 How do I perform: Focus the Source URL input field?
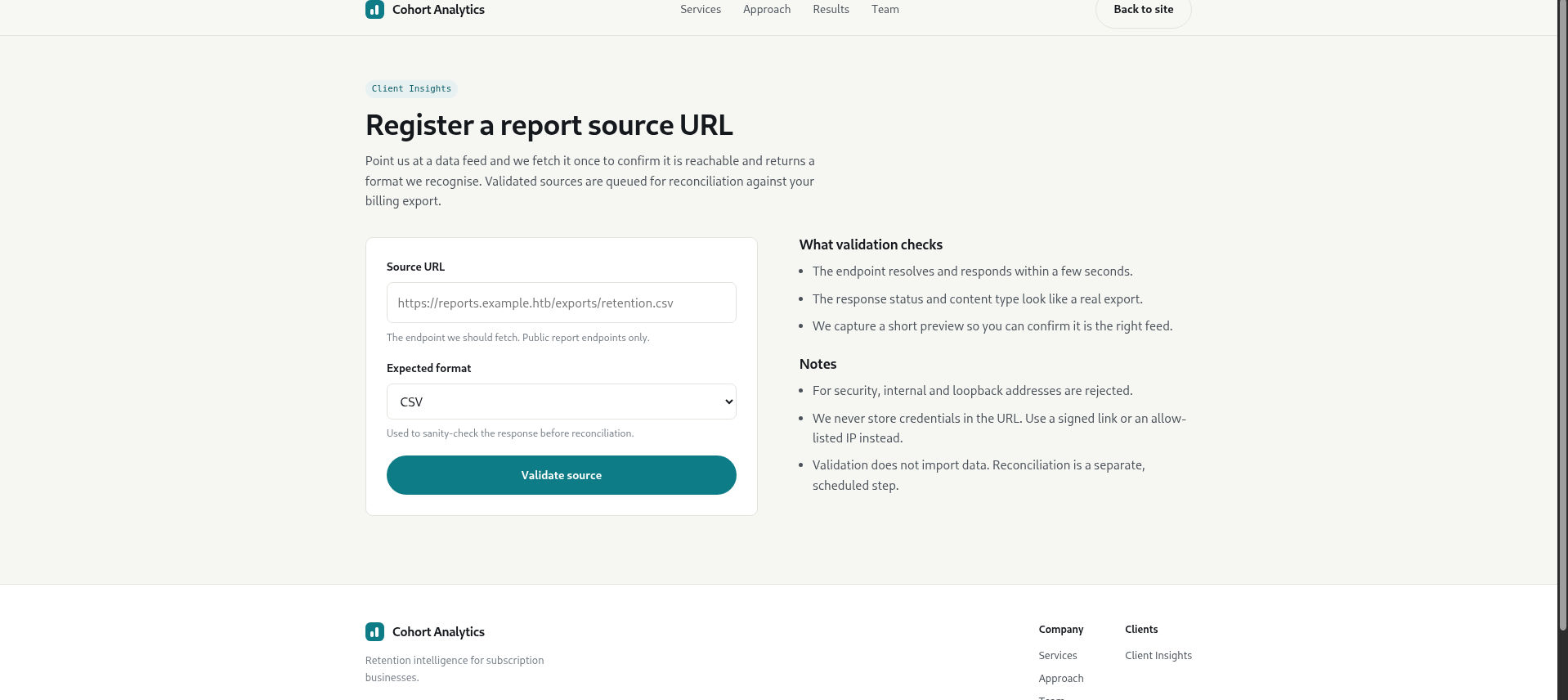[x=561, y=303]
